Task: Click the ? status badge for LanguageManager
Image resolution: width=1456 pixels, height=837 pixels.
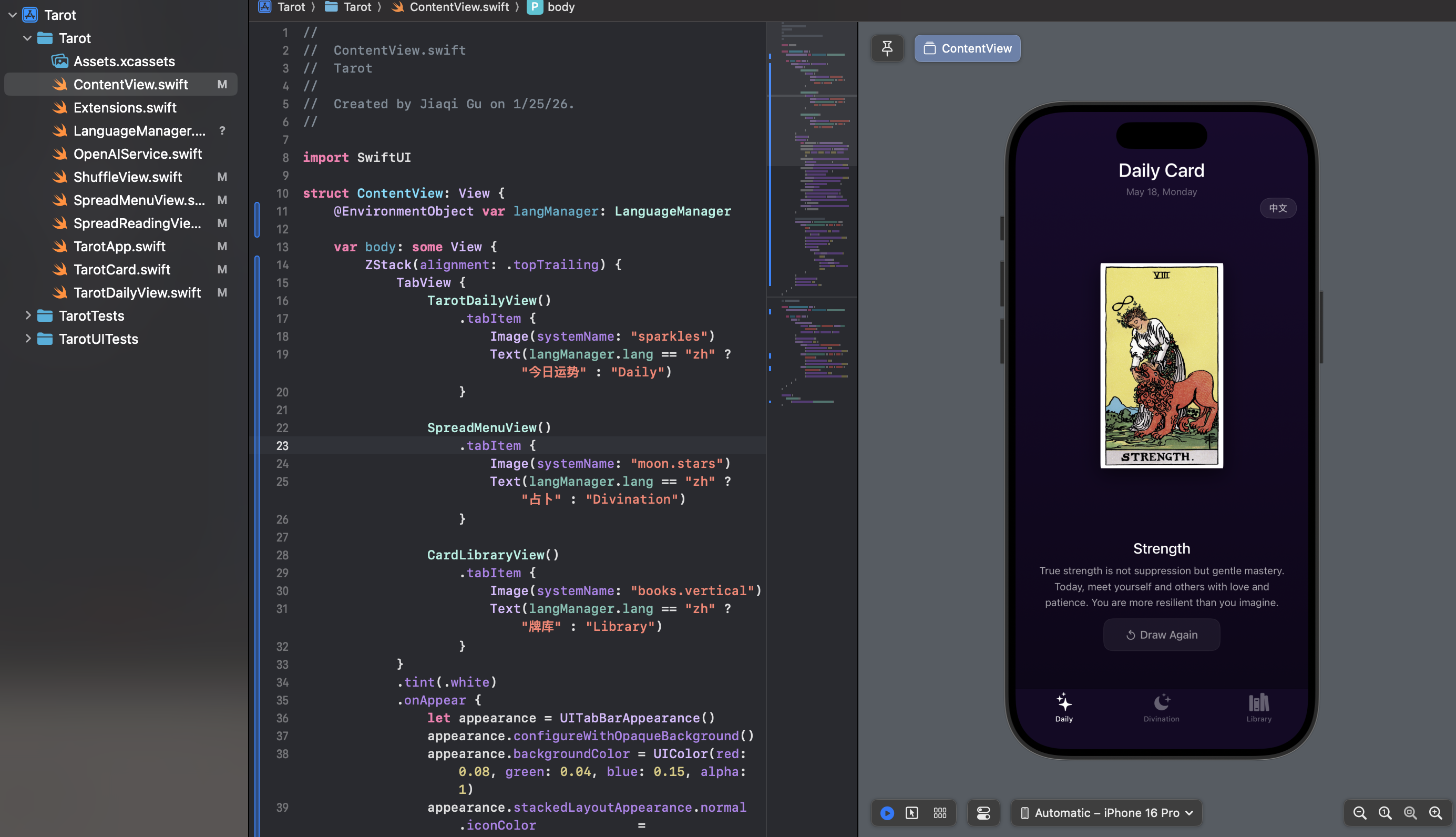Action: pos(222,130)
